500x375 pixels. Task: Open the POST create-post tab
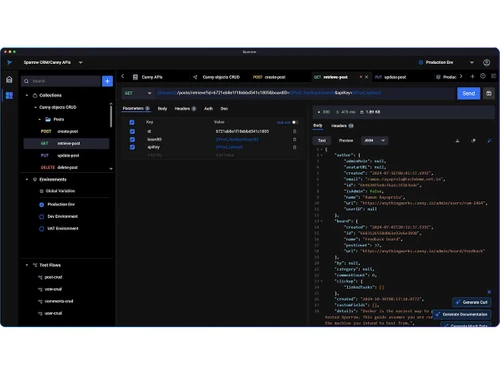click(x=269, y=77)
